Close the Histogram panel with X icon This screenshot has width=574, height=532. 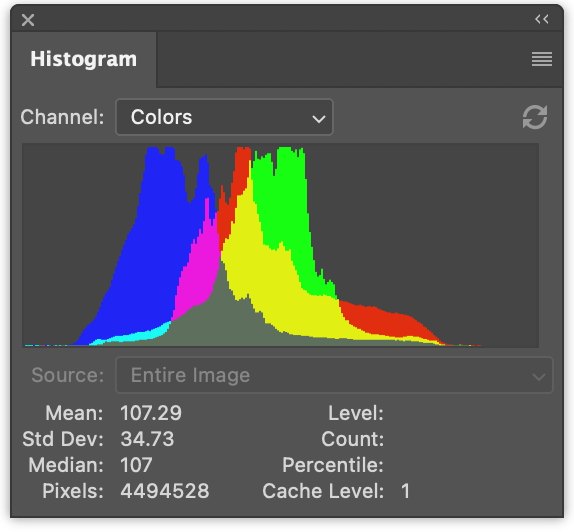coord(28,20)
